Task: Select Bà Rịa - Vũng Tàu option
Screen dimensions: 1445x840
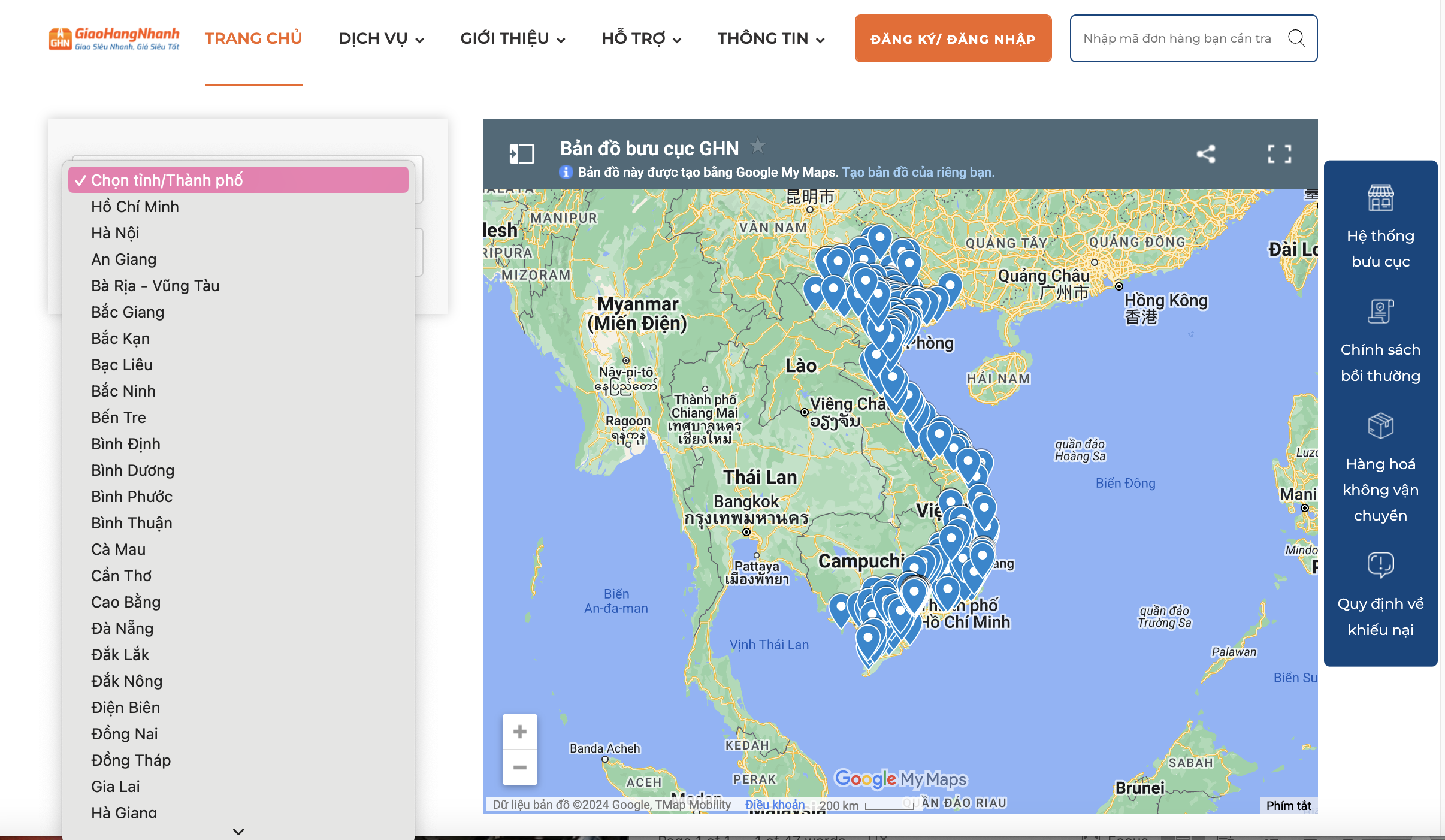Action: tap(238, 286)
